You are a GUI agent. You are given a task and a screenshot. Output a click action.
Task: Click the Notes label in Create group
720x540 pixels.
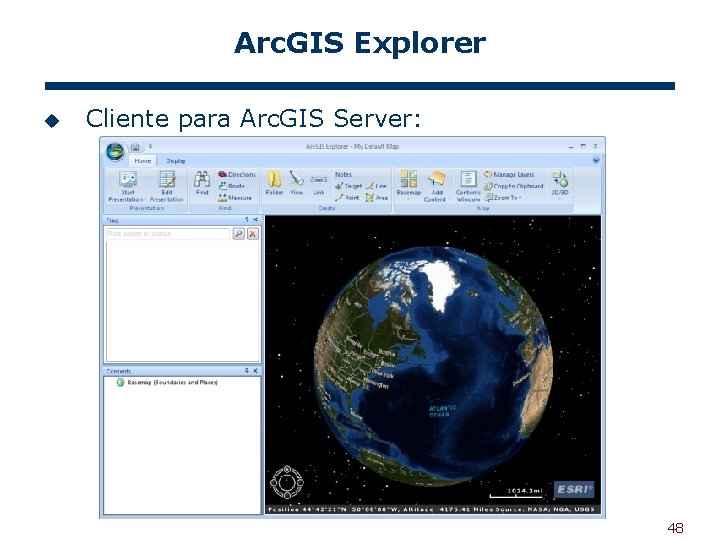coord(343,174)
